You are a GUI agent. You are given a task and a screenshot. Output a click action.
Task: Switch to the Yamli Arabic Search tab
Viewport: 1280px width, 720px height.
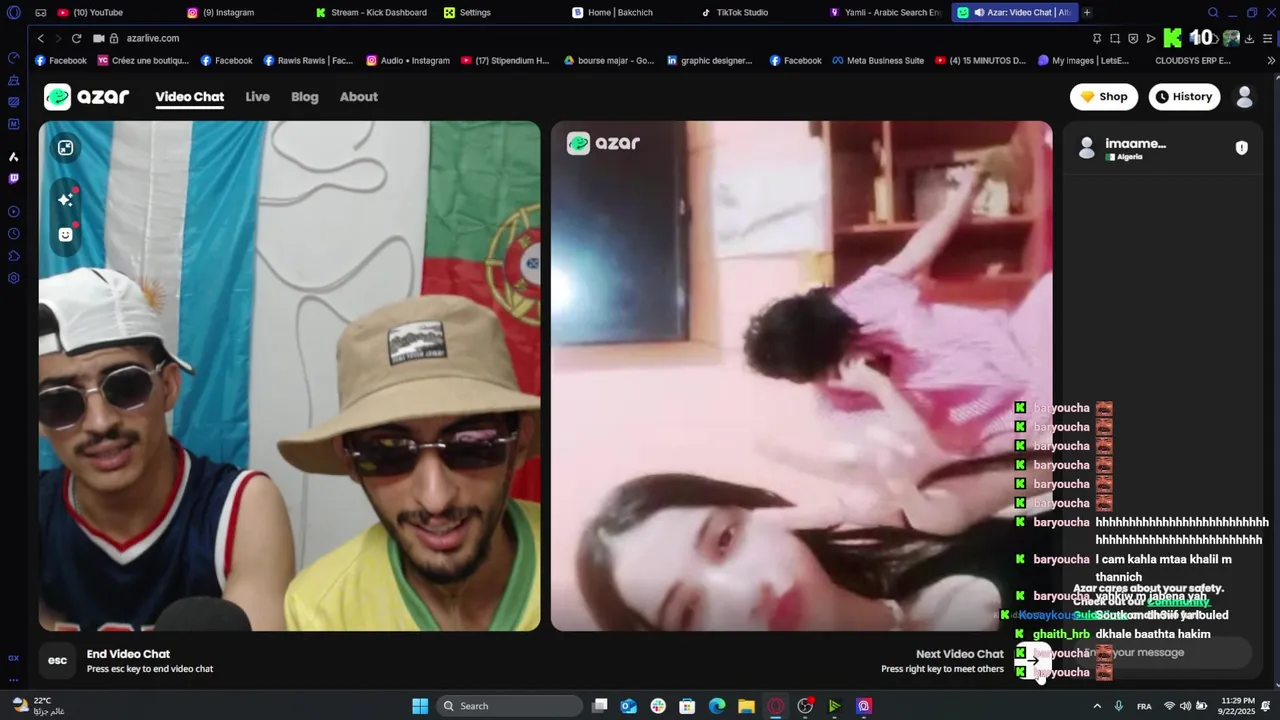pyautogui.click(x=885, y=12)
